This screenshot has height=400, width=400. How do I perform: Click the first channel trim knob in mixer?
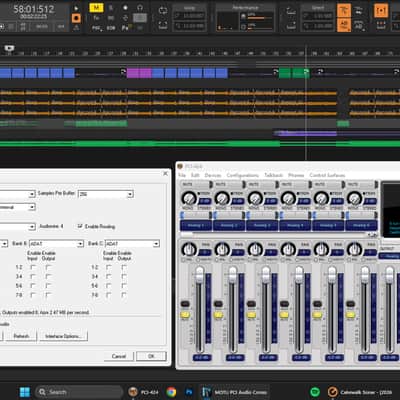pos(189,198)
